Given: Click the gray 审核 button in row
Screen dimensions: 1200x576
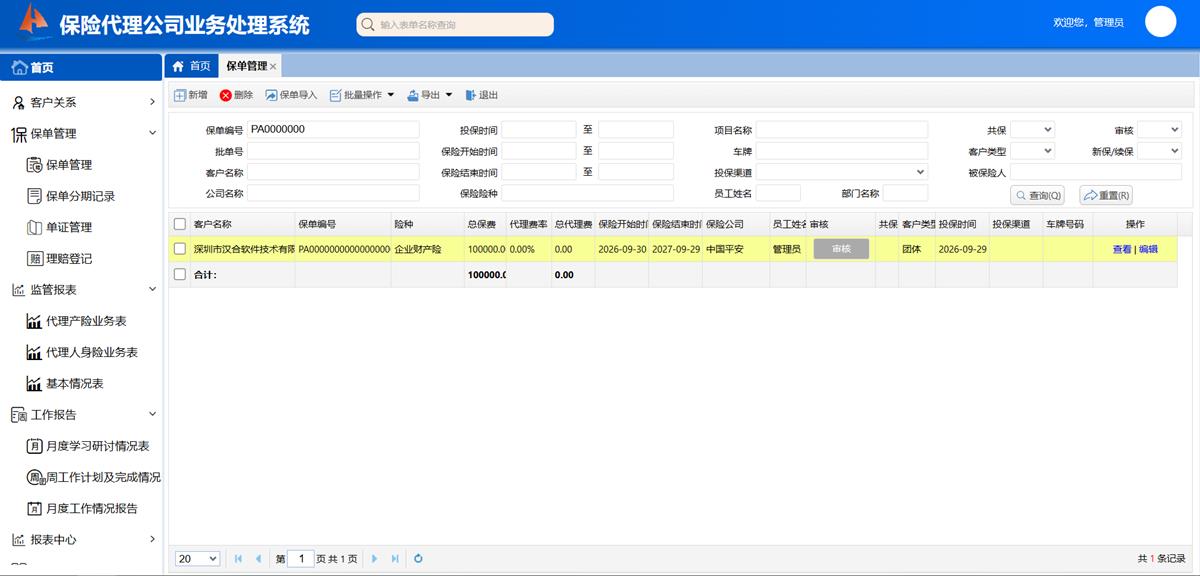Looking at the screenshot, I should click(841, 249).
